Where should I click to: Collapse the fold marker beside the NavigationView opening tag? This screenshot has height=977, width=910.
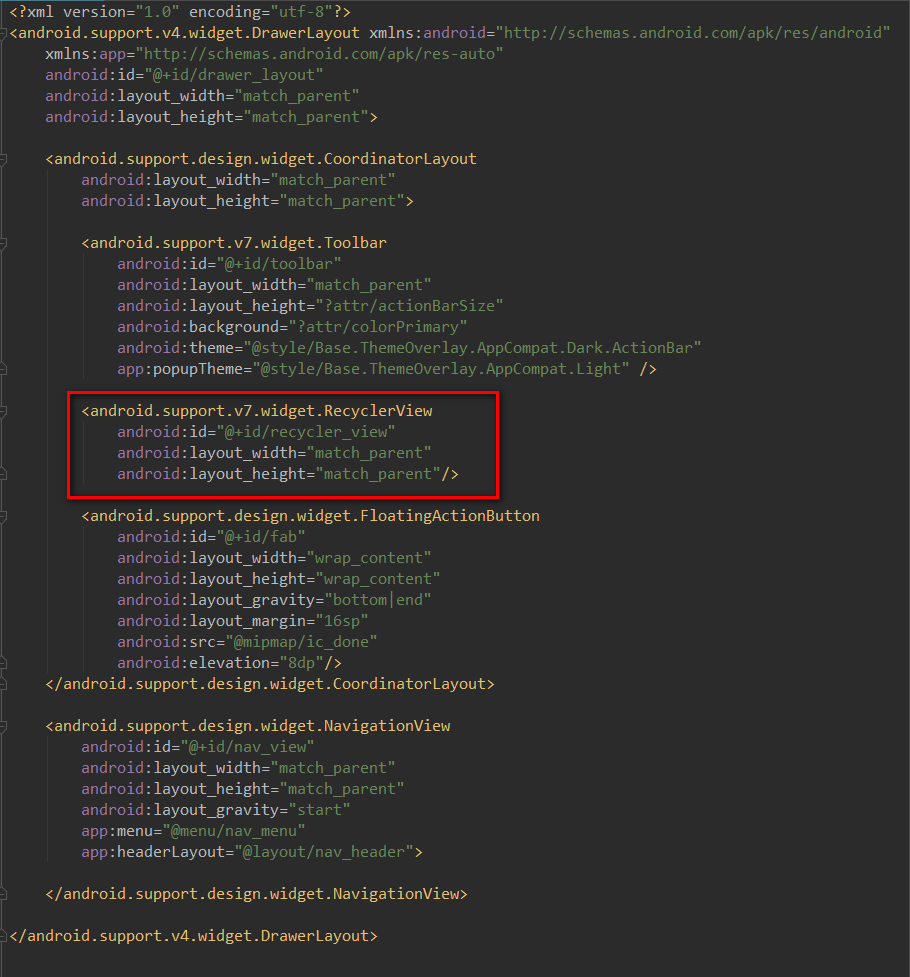(x=3, y=727)
